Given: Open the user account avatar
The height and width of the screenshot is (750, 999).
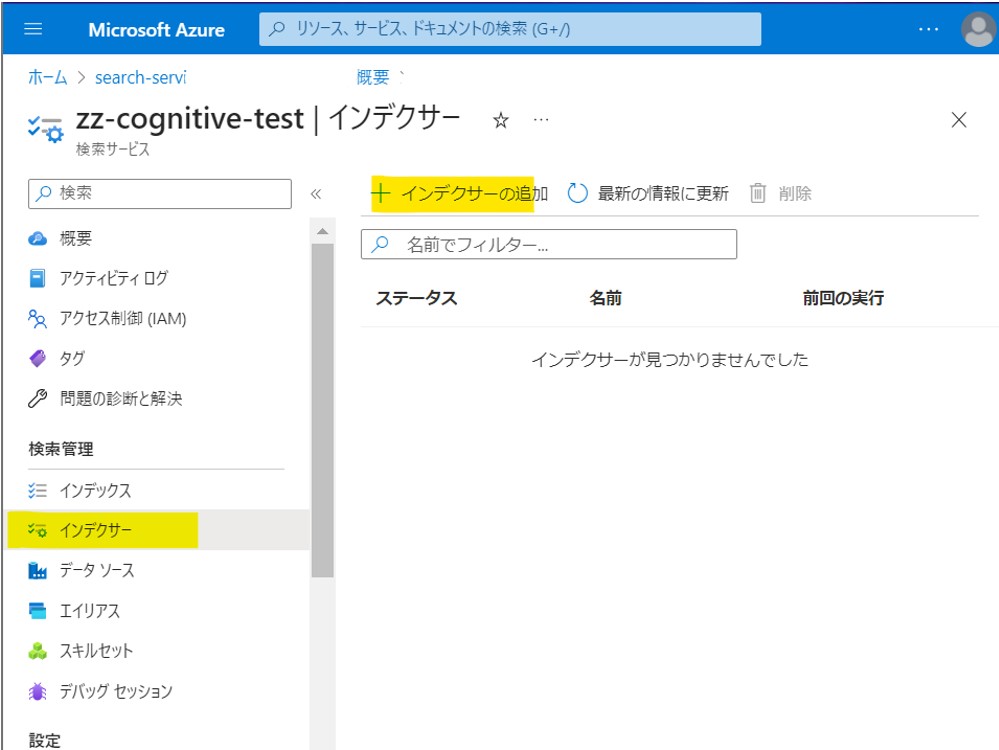Looking at the screenshot, I should coord(978,29).
